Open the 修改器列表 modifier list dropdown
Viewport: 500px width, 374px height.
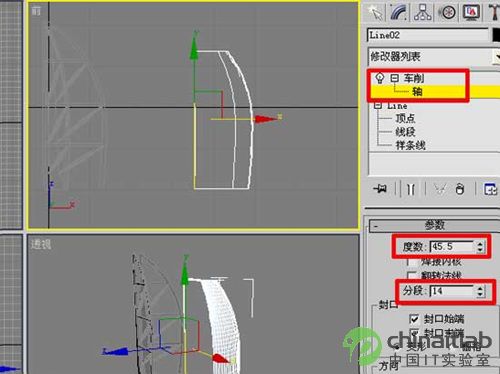click(434, 57)
